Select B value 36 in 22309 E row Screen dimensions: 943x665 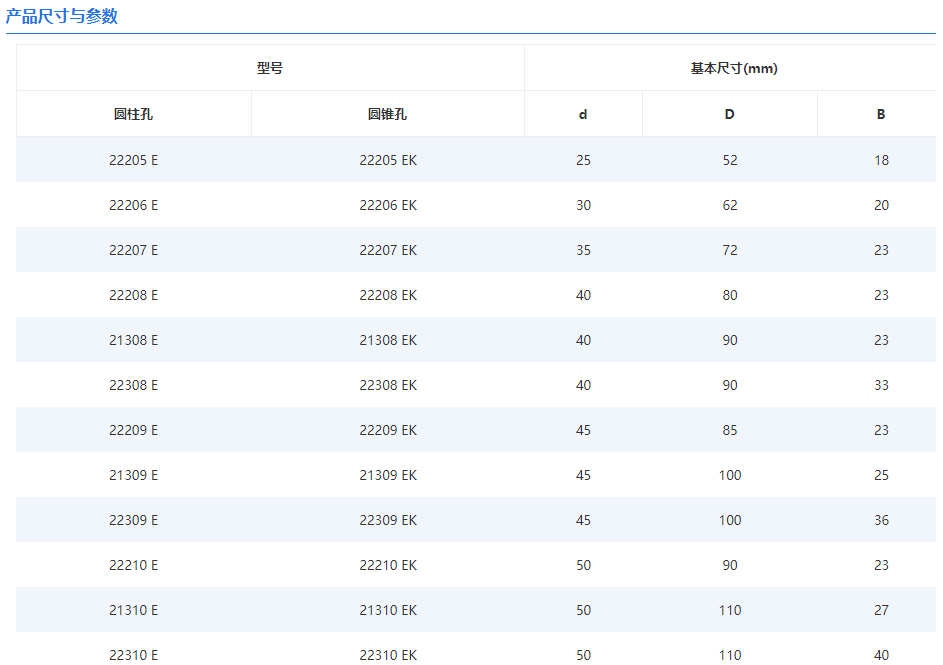(880, 520)
